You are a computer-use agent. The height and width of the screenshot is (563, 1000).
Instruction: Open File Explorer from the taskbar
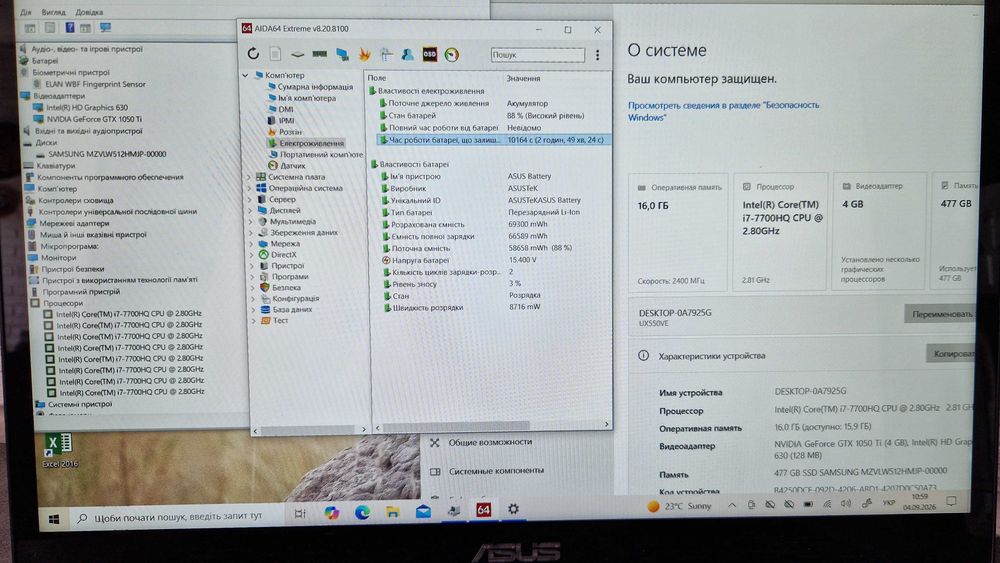(393, 511)
